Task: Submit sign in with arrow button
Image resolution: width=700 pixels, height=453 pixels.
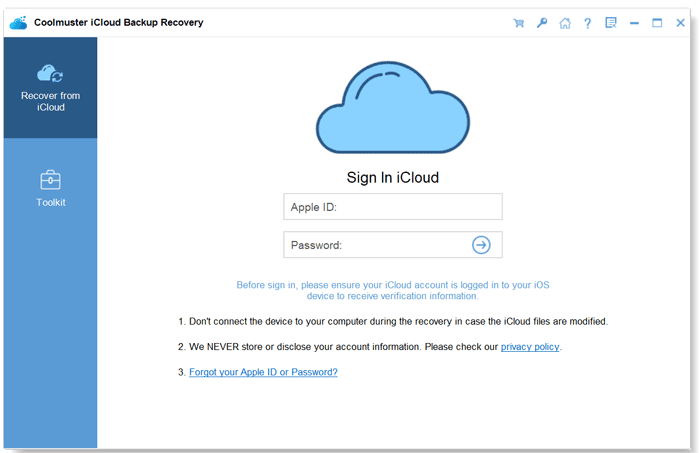Action: [x=481, y=245]
